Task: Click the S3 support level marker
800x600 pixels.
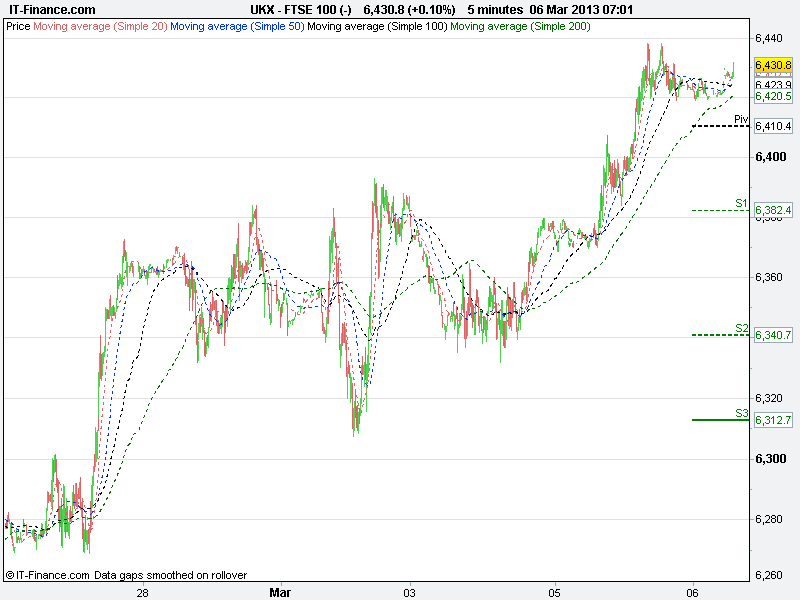Action: click(741, 413)
